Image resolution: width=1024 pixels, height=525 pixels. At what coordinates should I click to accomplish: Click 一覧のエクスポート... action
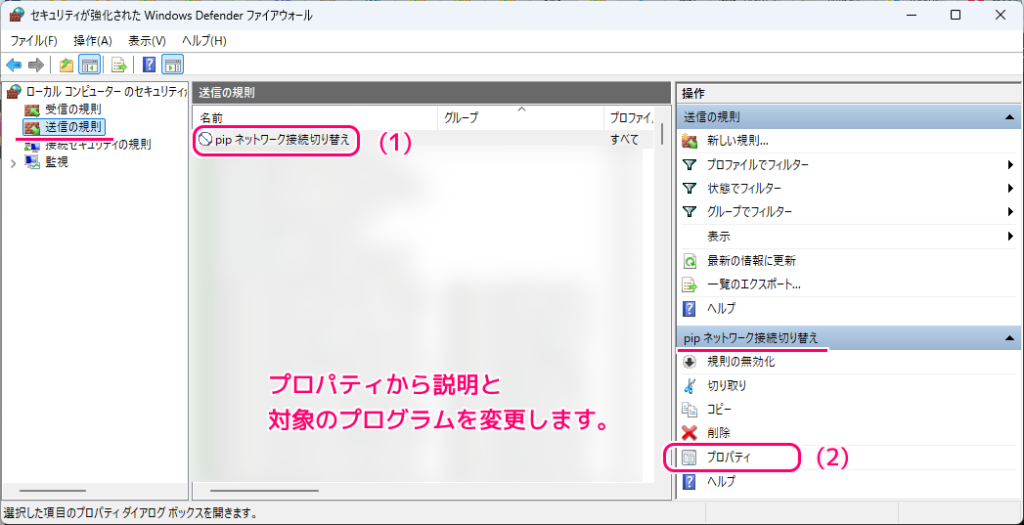[754, 285]
